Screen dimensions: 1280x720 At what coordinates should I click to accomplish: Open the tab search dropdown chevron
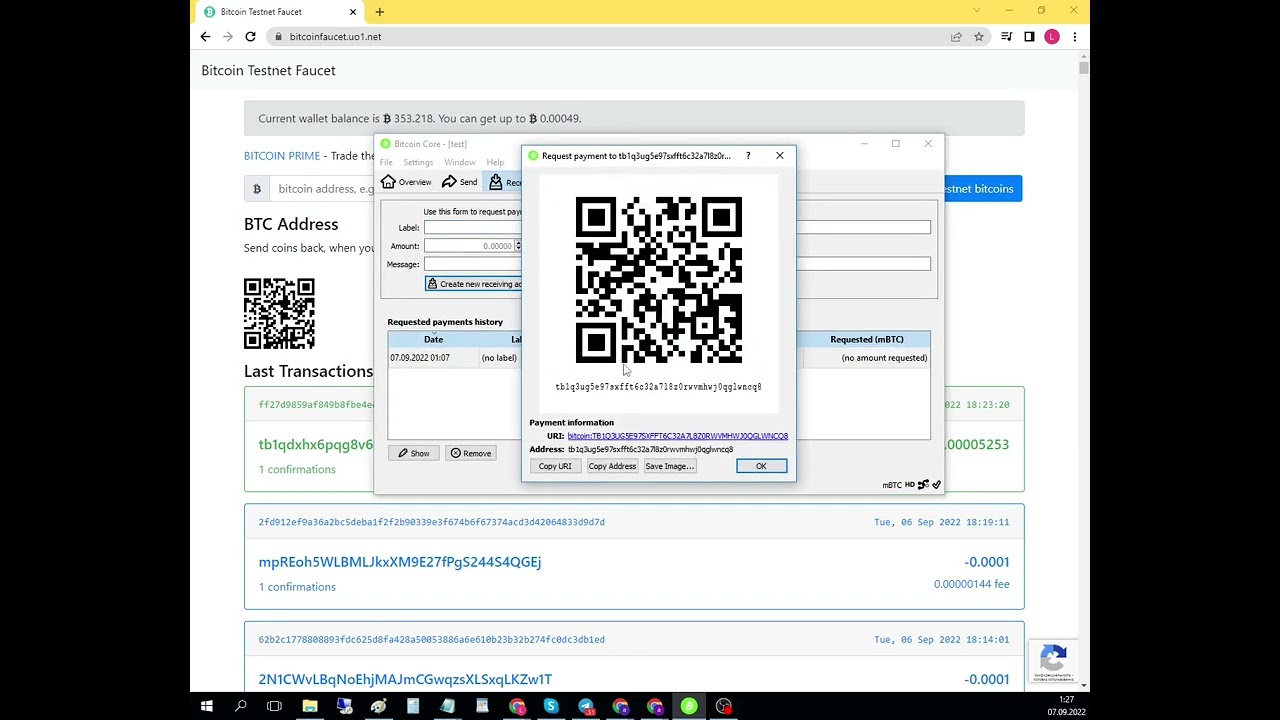(x=976, y=11)
